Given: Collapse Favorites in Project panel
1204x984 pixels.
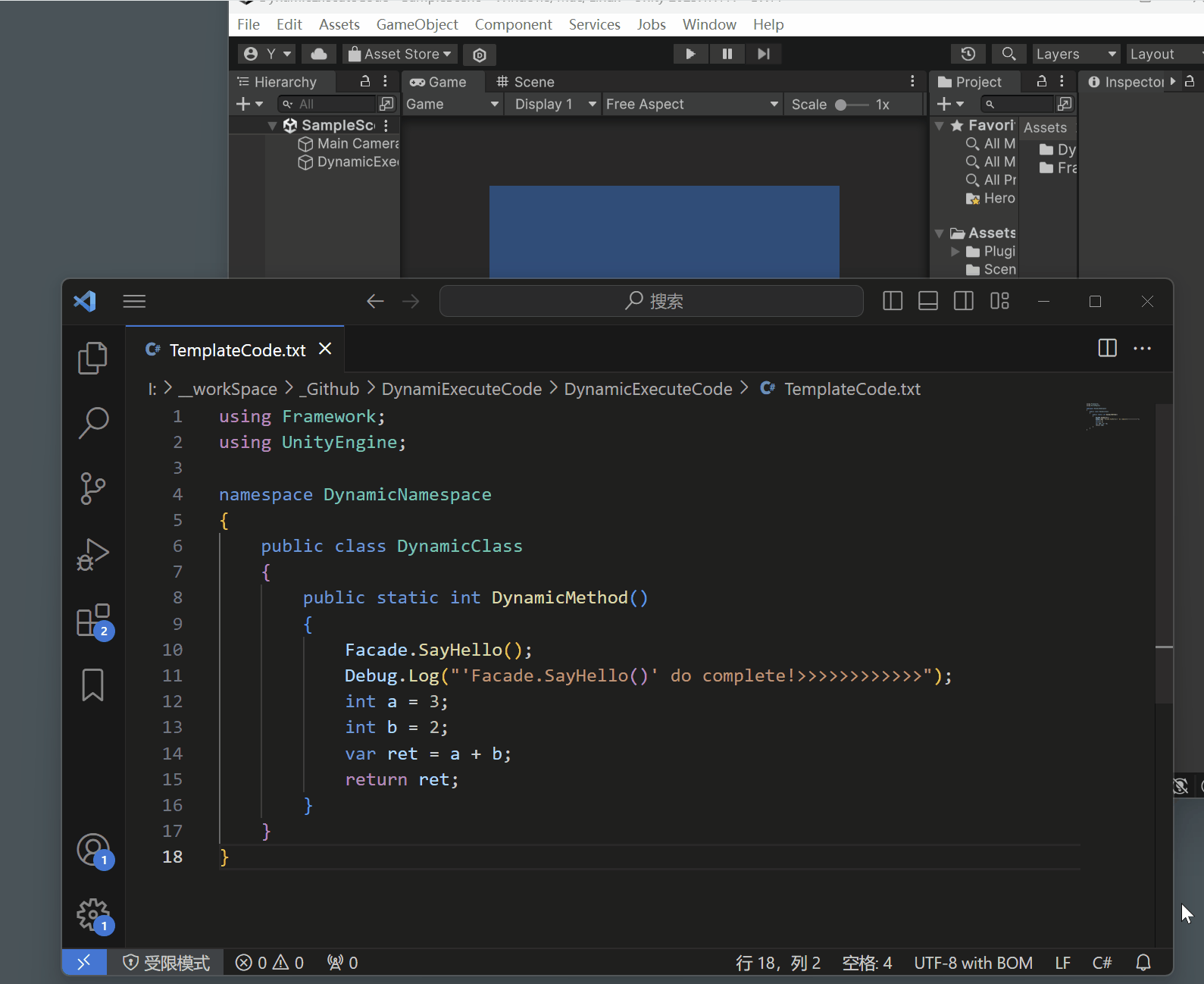Looking at the screenshot, I should click(940, 126).
